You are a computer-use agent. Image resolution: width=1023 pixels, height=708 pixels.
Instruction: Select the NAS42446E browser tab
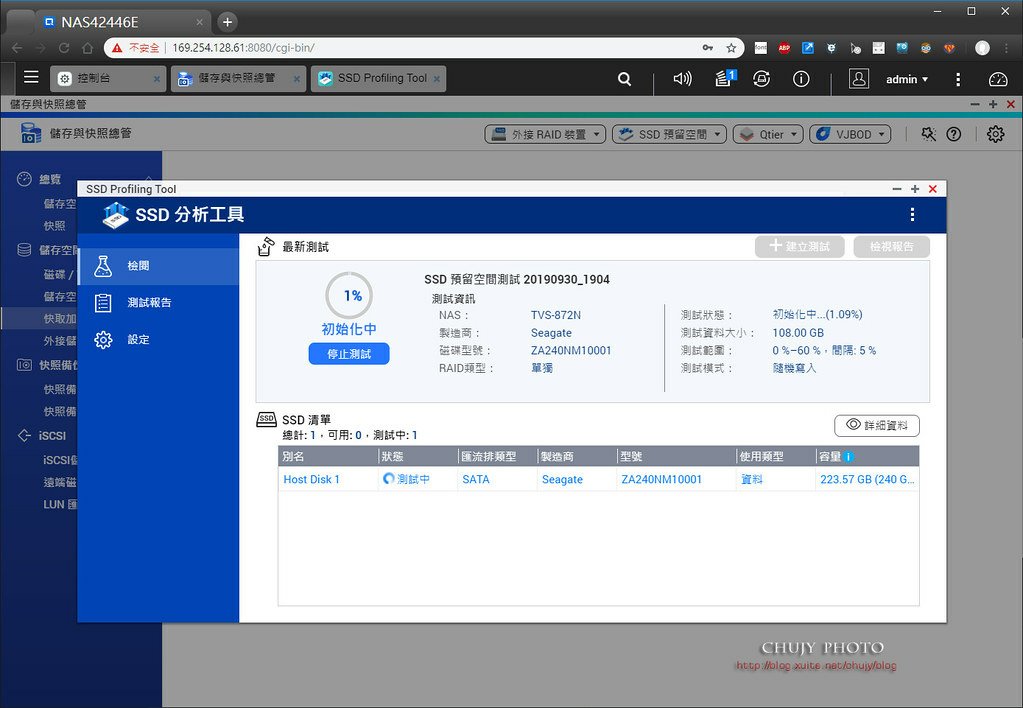click(x=121, y=22)
